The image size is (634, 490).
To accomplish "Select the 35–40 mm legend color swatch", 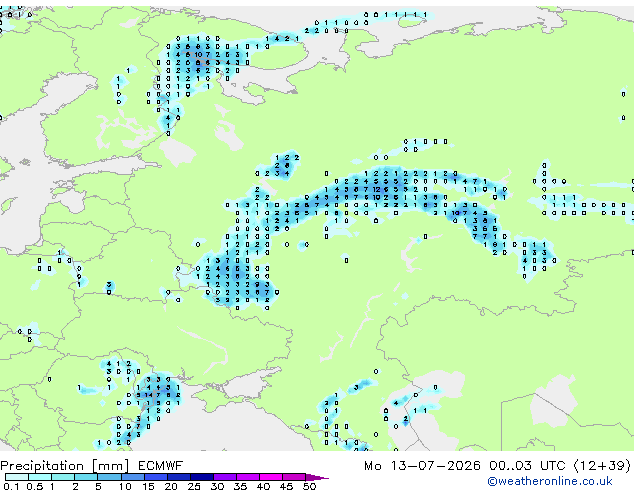I will click(248, 477).
